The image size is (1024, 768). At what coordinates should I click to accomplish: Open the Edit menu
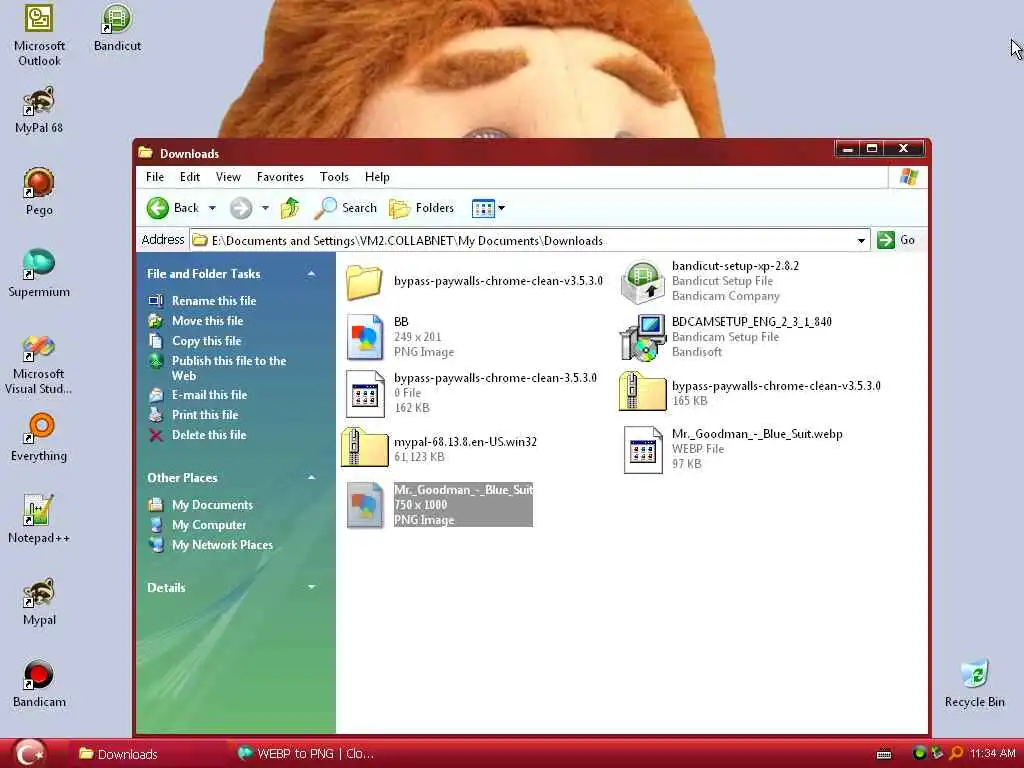click(190, 177)
